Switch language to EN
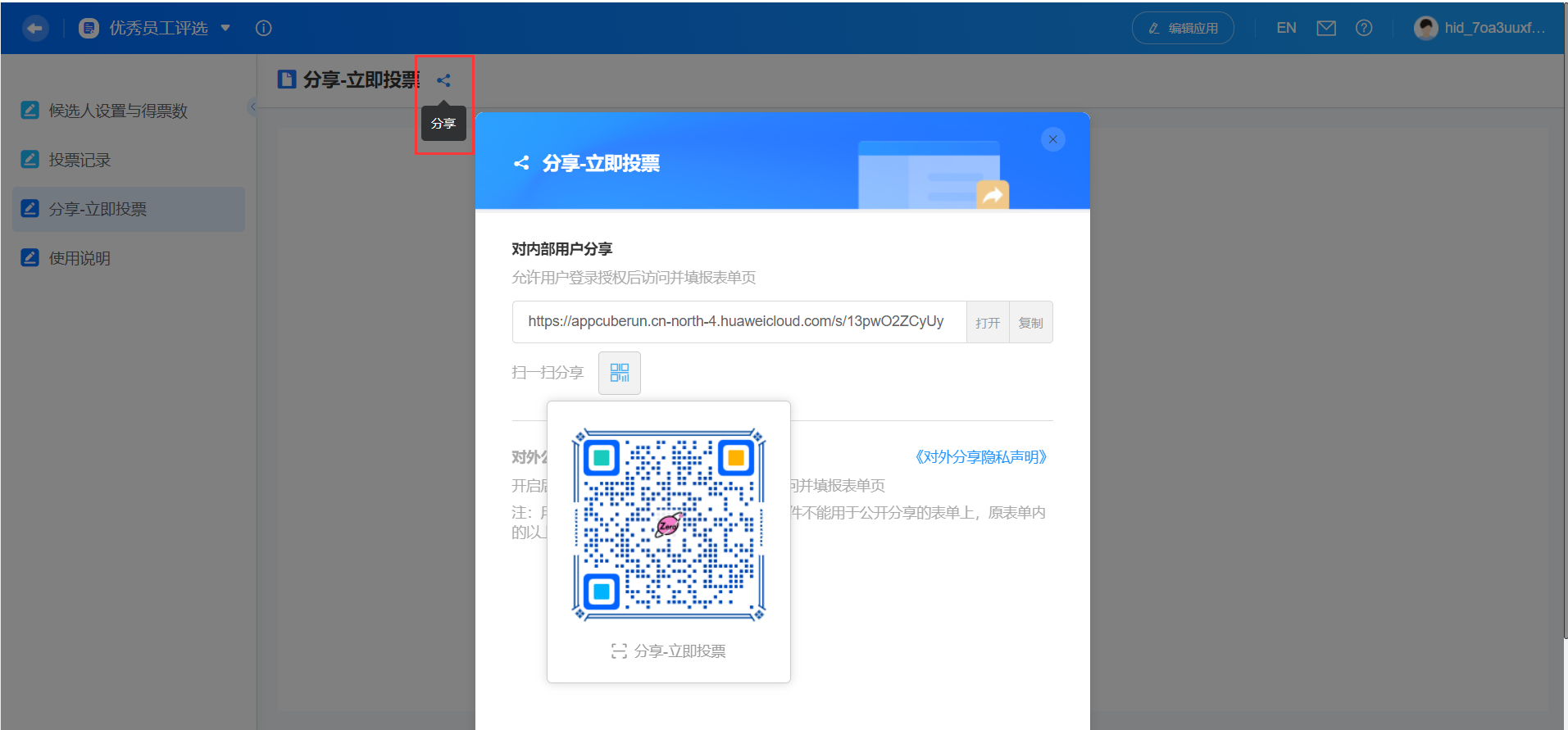 click(1286, 28)
